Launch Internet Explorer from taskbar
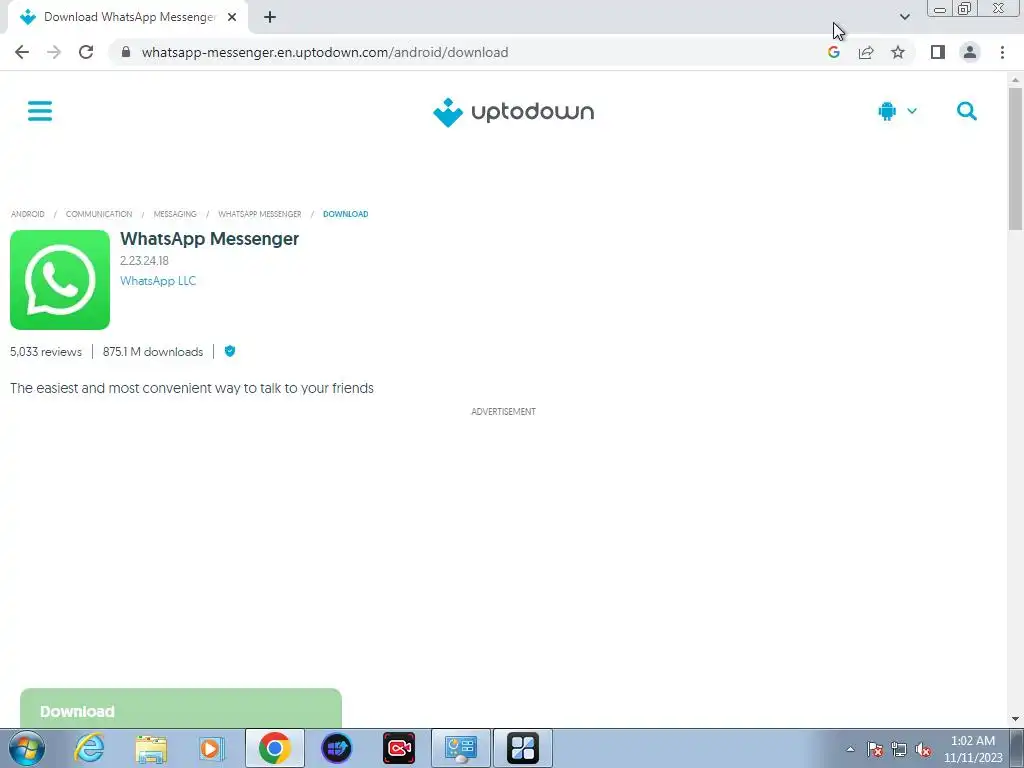The width and height of the screenshot is (1024, 768). pyautogui.click(x=89, y=748)
